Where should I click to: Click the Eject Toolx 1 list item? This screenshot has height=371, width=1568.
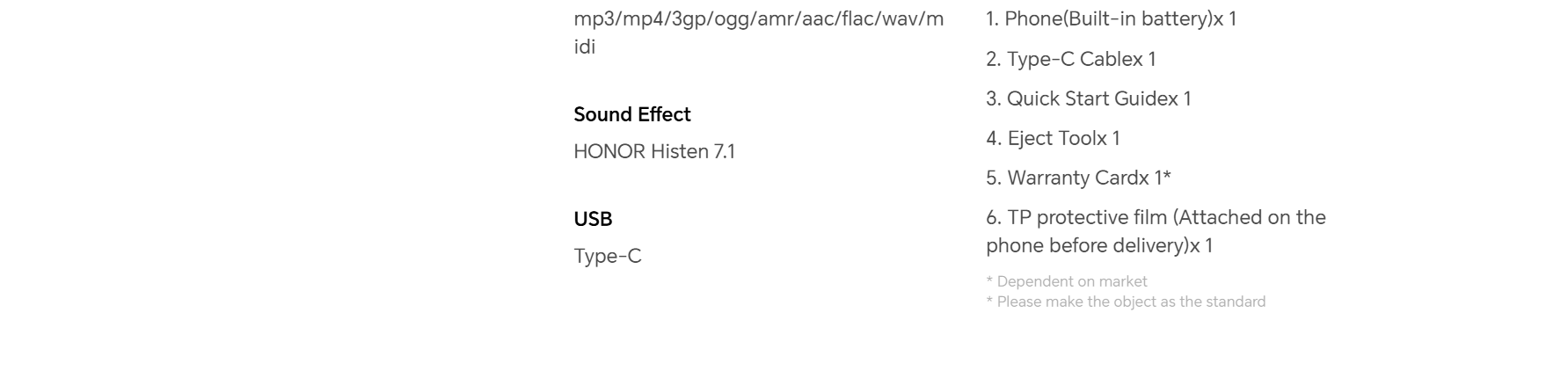point(1053,138)
